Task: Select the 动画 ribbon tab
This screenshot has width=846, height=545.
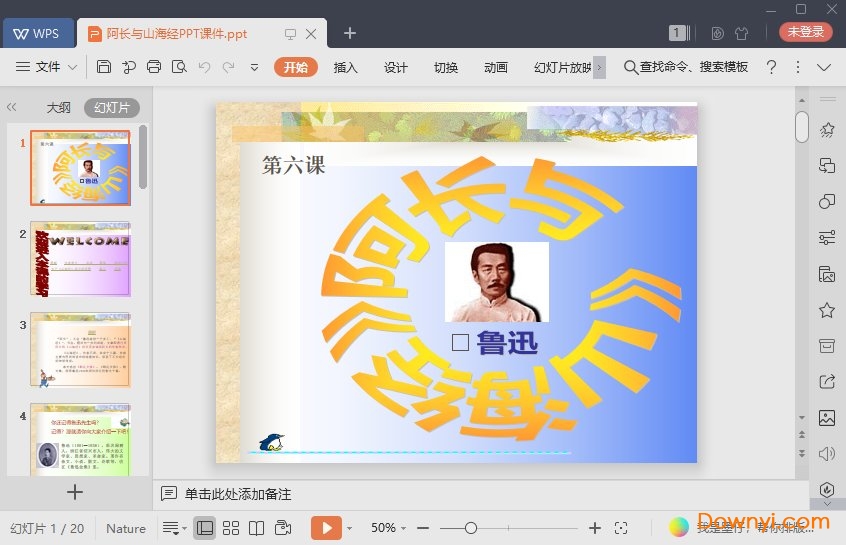Action: pyautogui.click(x=495, y=67)
